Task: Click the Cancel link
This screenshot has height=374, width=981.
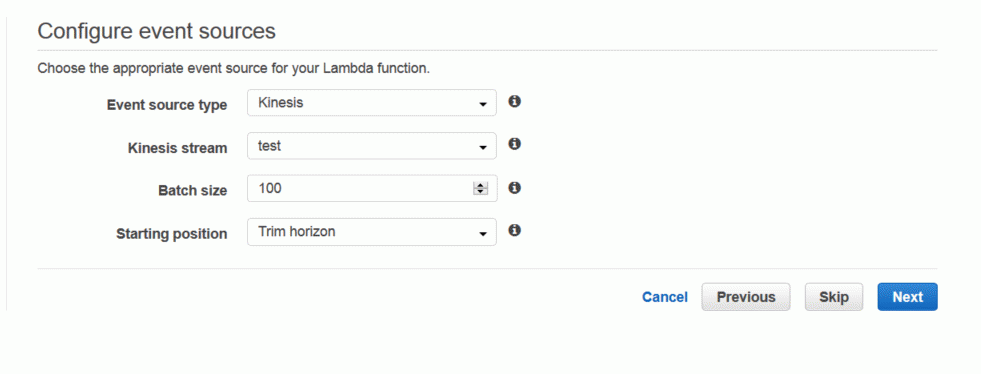Action: point(664,297)
